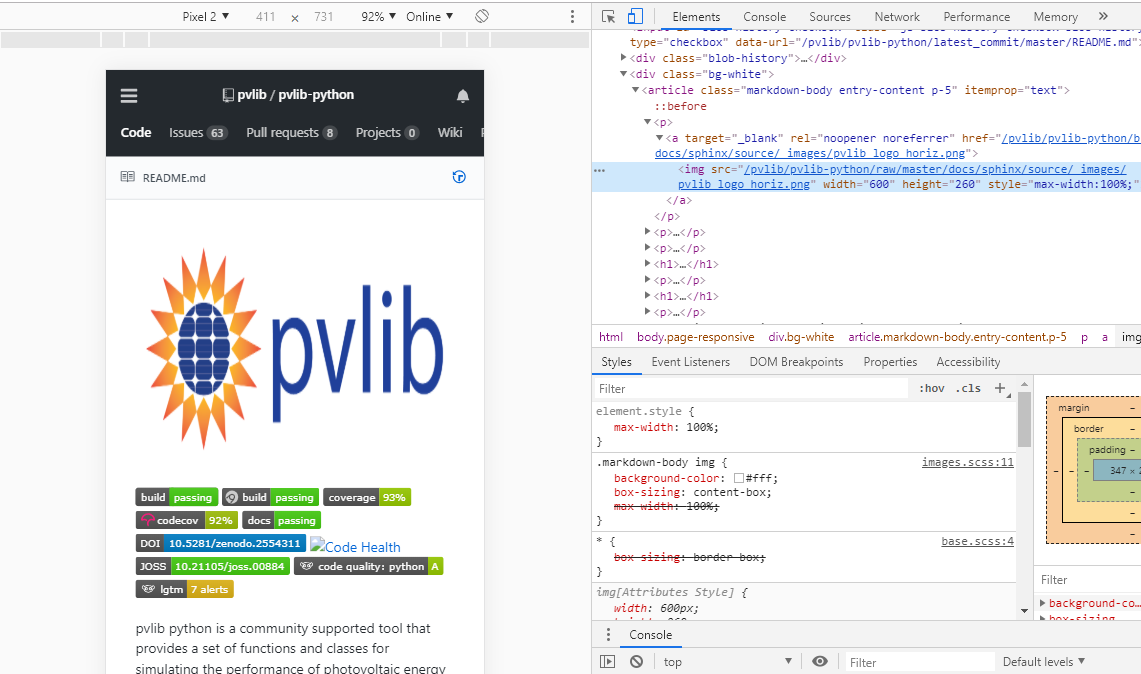
Task: Open base.scss:4 source link
Action: tap(977, 541)
